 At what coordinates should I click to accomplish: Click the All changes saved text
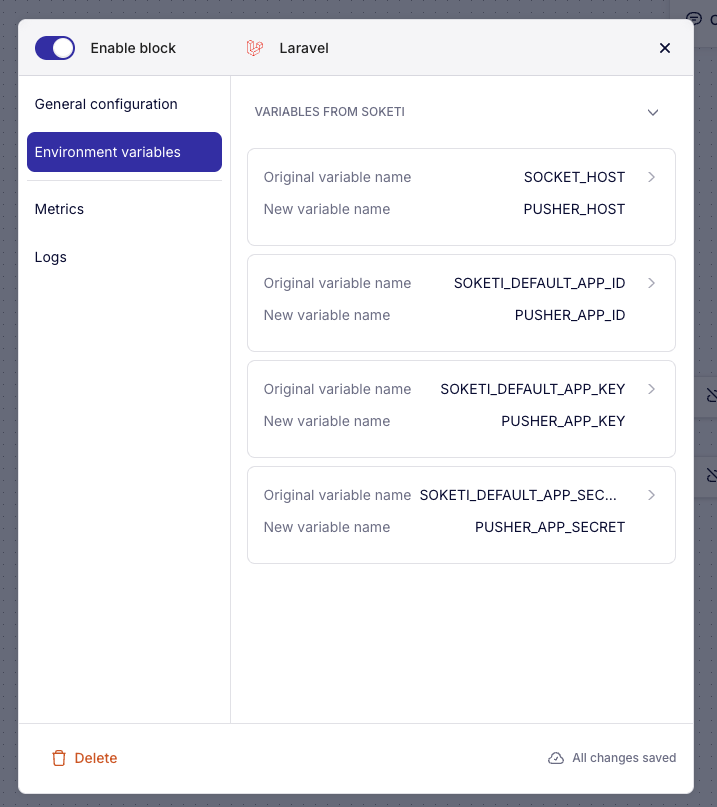tap(624, 758)
